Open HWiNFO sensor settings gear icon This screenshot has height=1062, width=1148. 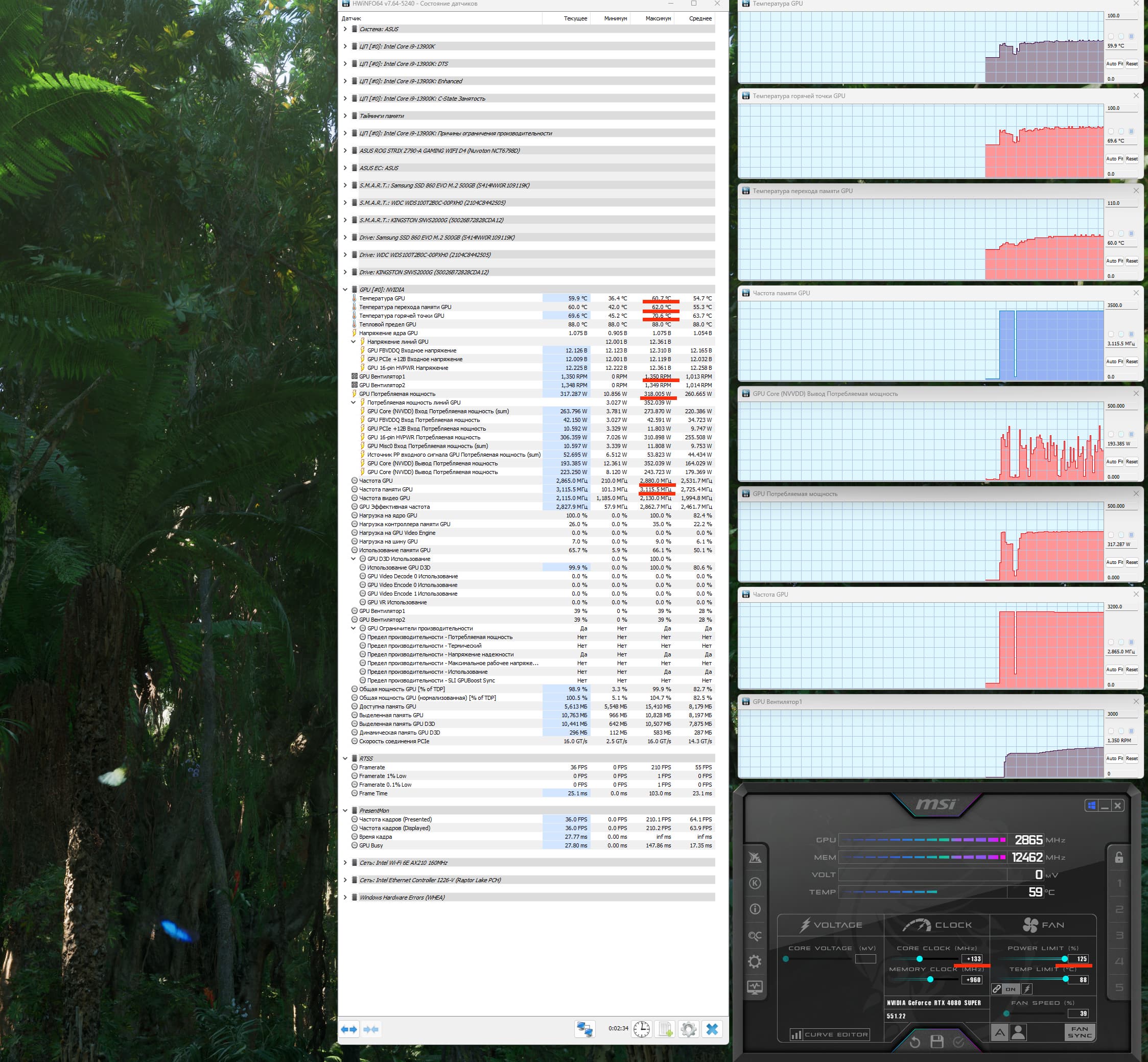click(x=688, y=1029)
